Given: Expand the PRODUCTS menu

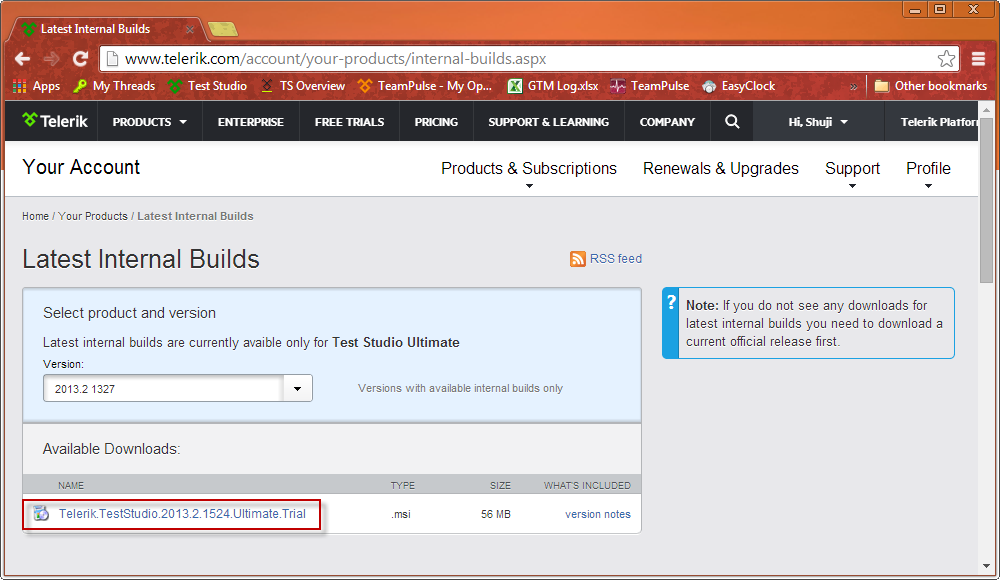Looking at the screenshot, I should [149, 122].
